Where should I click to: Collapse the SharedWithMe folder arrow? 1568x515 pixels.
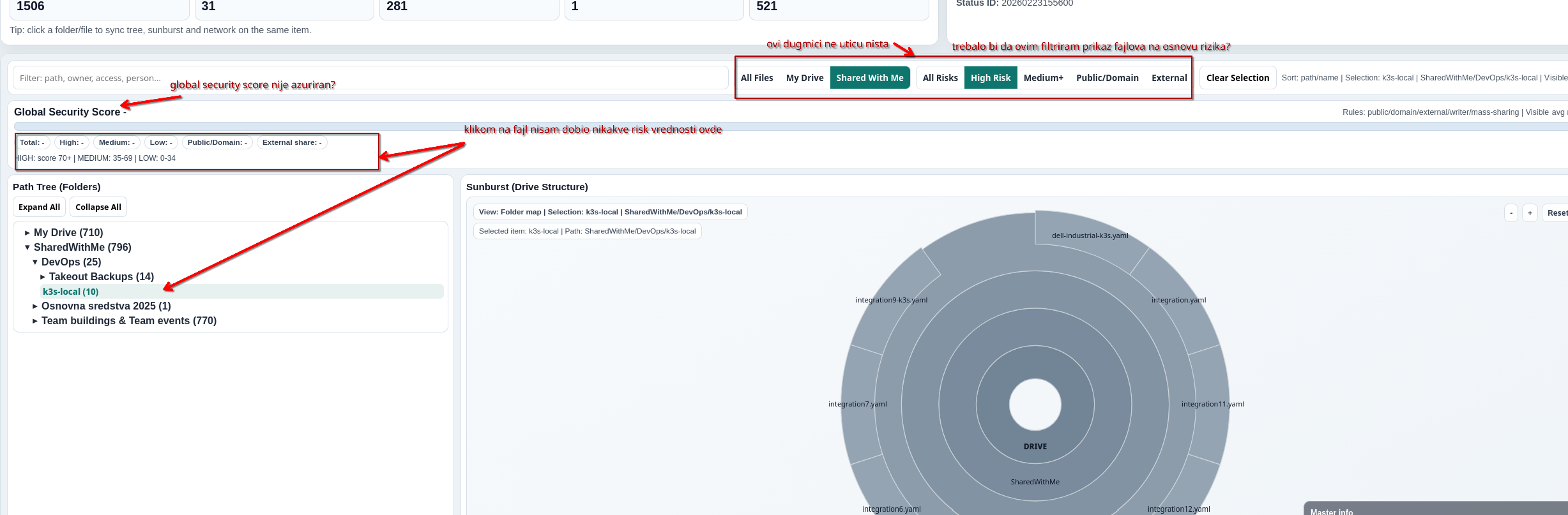[27, 248]
